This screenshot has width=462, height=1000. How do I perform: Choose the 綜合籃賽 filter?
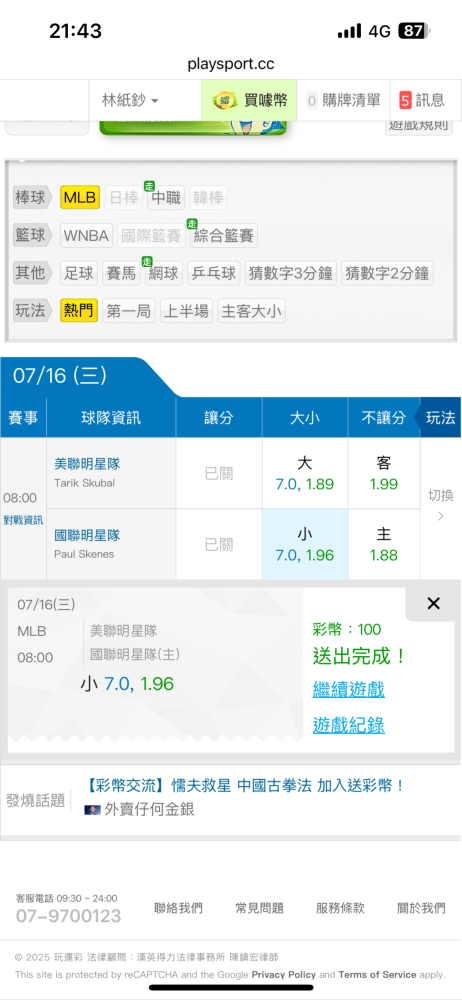pos(223,236)
